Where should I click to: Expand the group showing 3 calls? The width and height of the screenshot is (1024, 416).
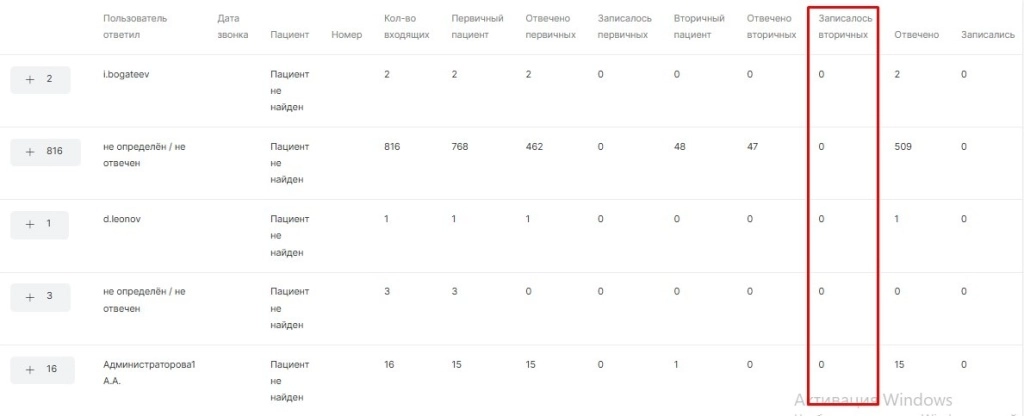click(40, 296)
